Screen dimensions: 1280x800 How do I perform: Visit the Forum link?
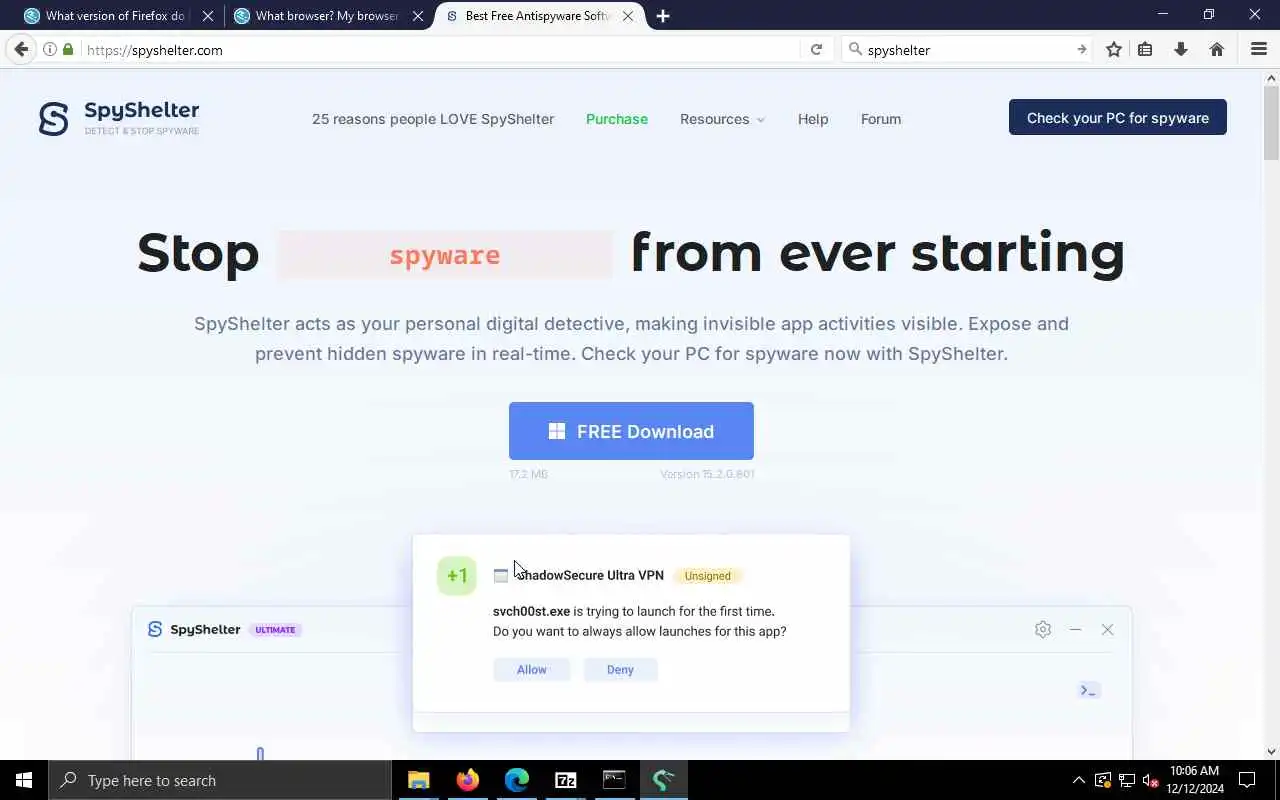(x=881, y=119)
